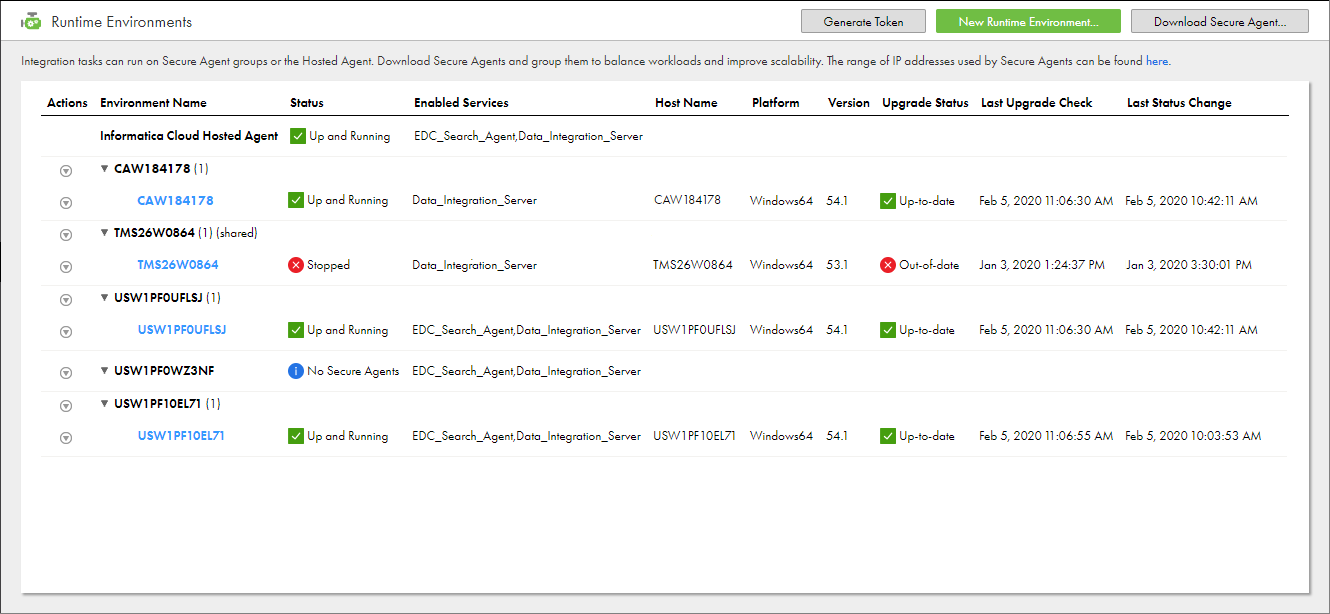The height and width of the screenshot is (614, 1330).
Task: Click 'Jan 3, 2020 1:24:37 PM' upgrade check
Action: pyautogui.click(x=1042, y=265)
